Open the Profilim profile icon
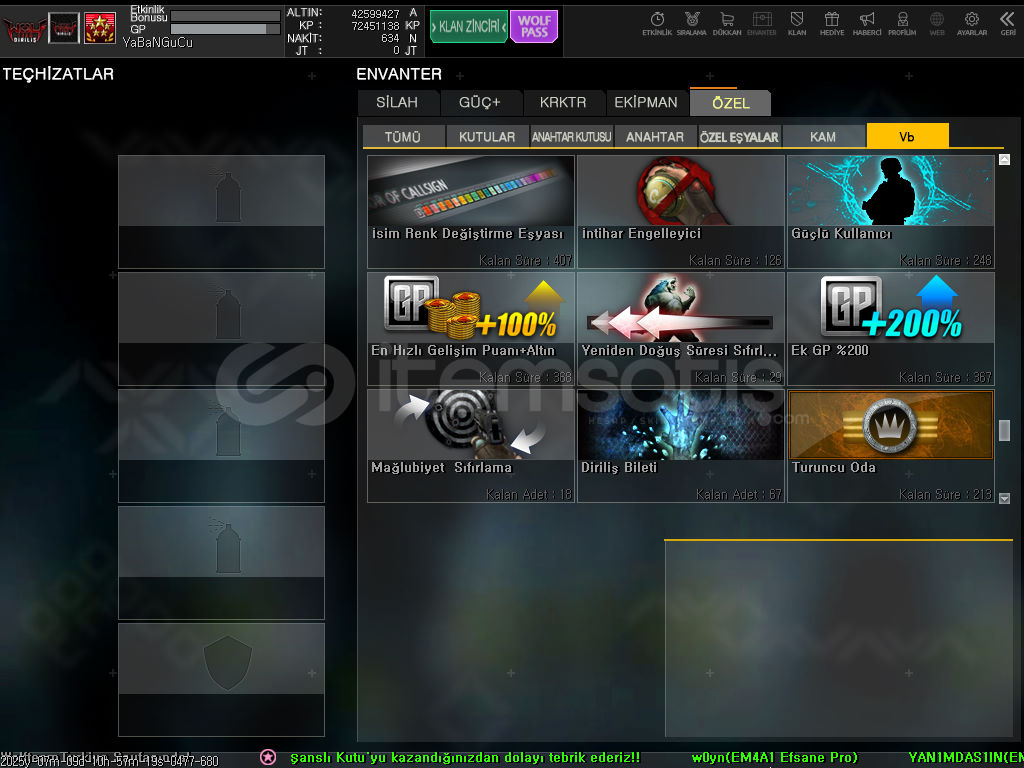The width and height of the screenshot is (1024, 768). coord(902,24)
